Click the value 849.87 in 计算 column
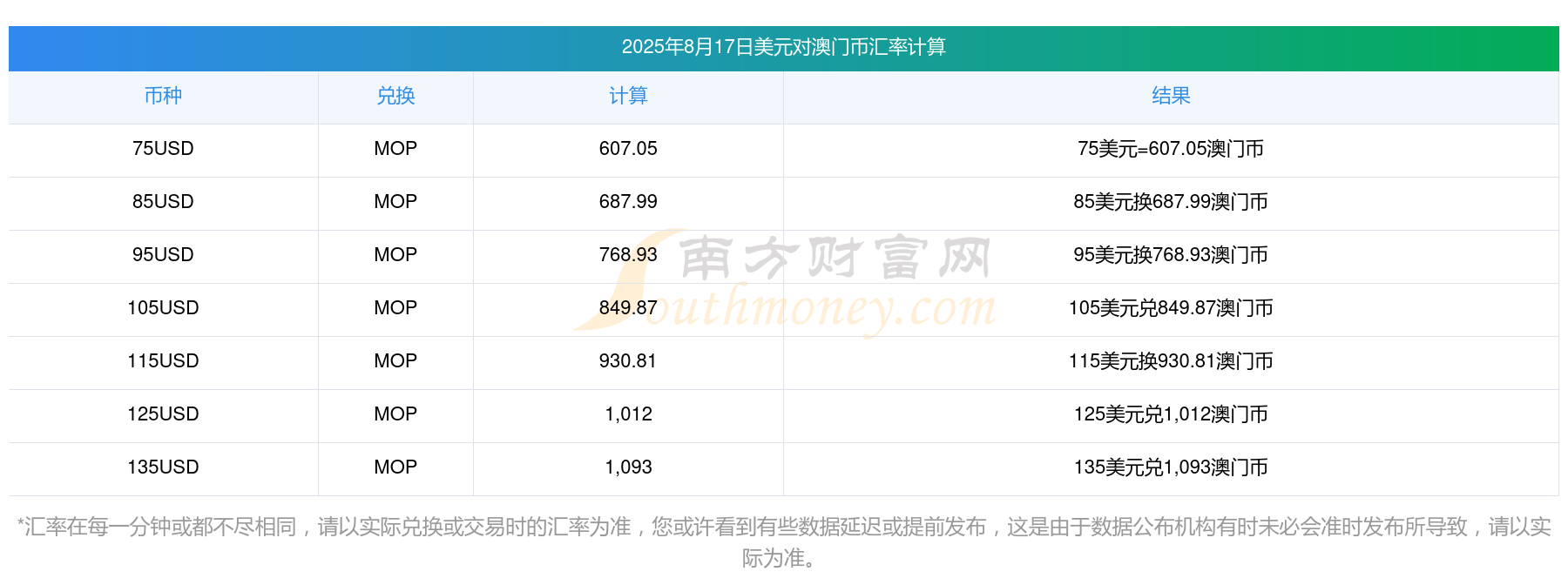1568x585 pixels. tap(628, 308)
